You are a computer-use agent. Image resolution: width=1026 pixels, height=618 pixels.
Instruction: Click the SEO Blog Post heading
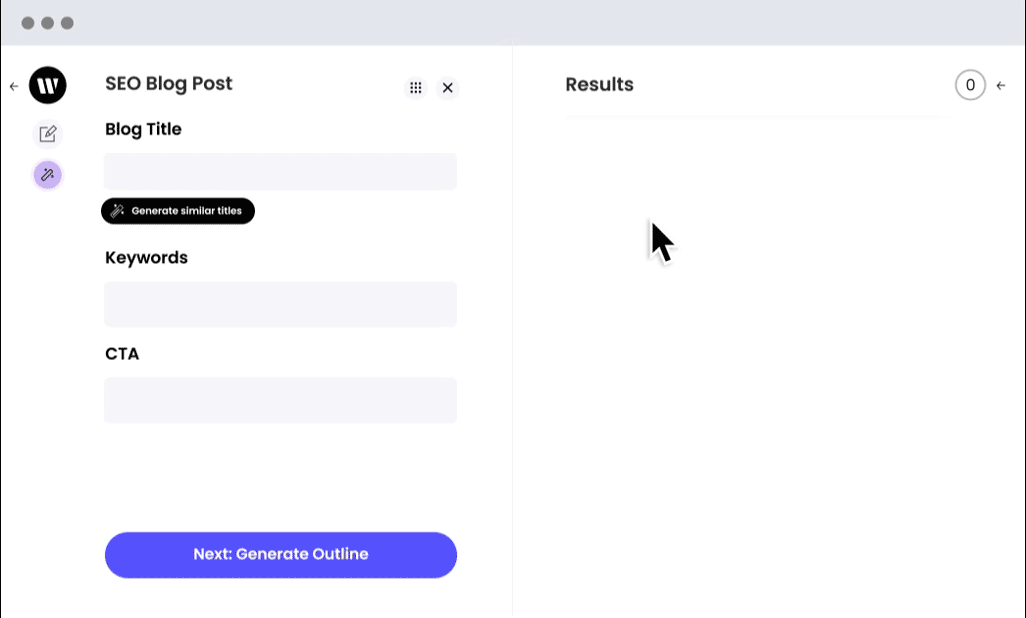pos(169,84)
